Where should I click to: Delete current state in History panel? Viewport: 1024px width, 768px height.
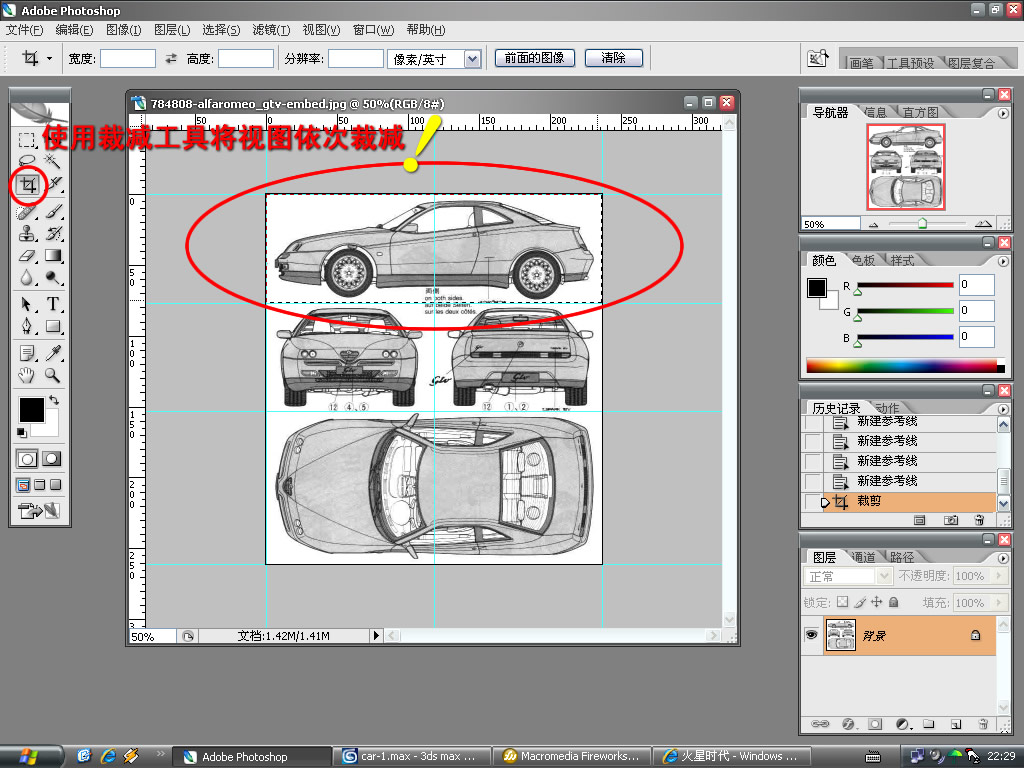(x=979, y=520)
